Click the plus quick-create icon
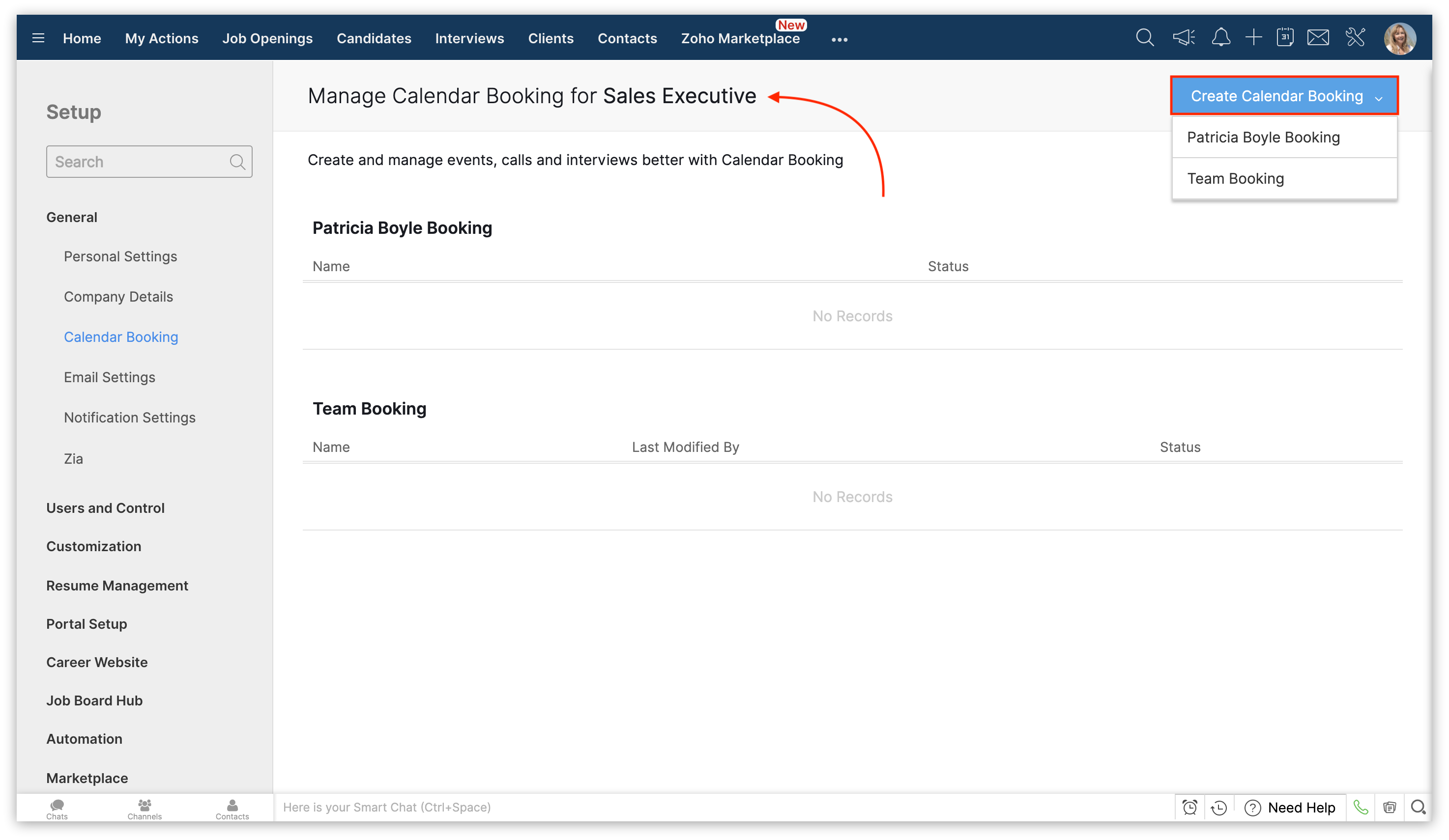Viewport: 1449px width, 840px height. pos(1253,38)
